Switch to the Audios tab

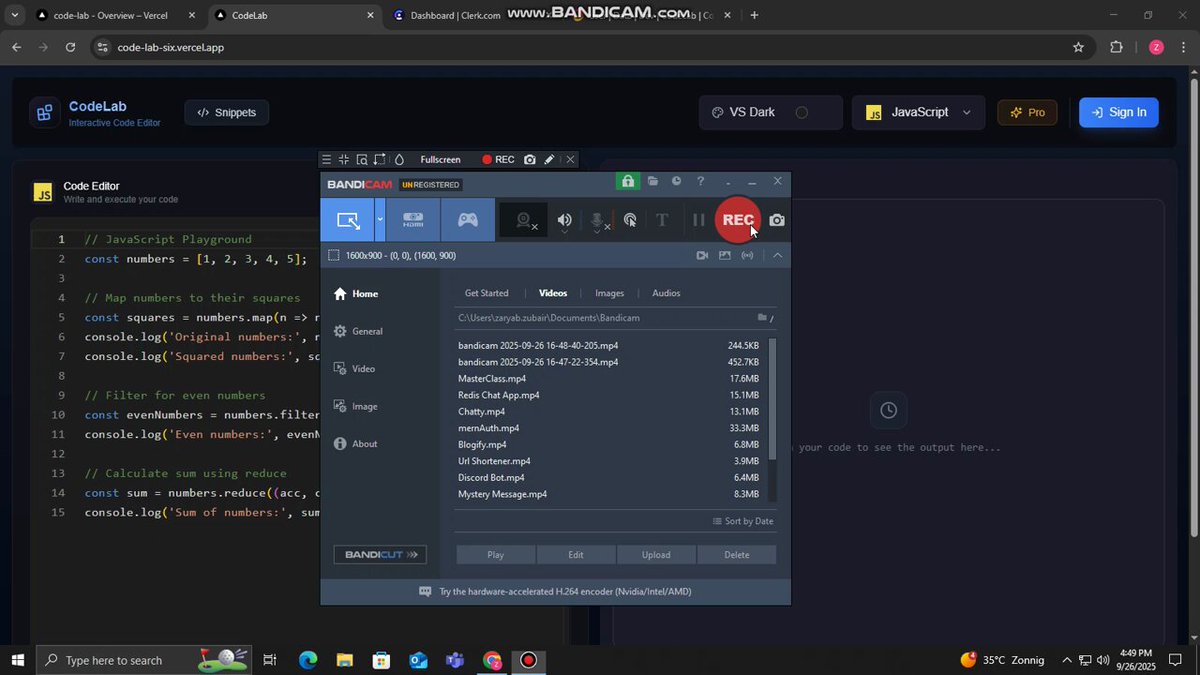(x=666, y=293)
